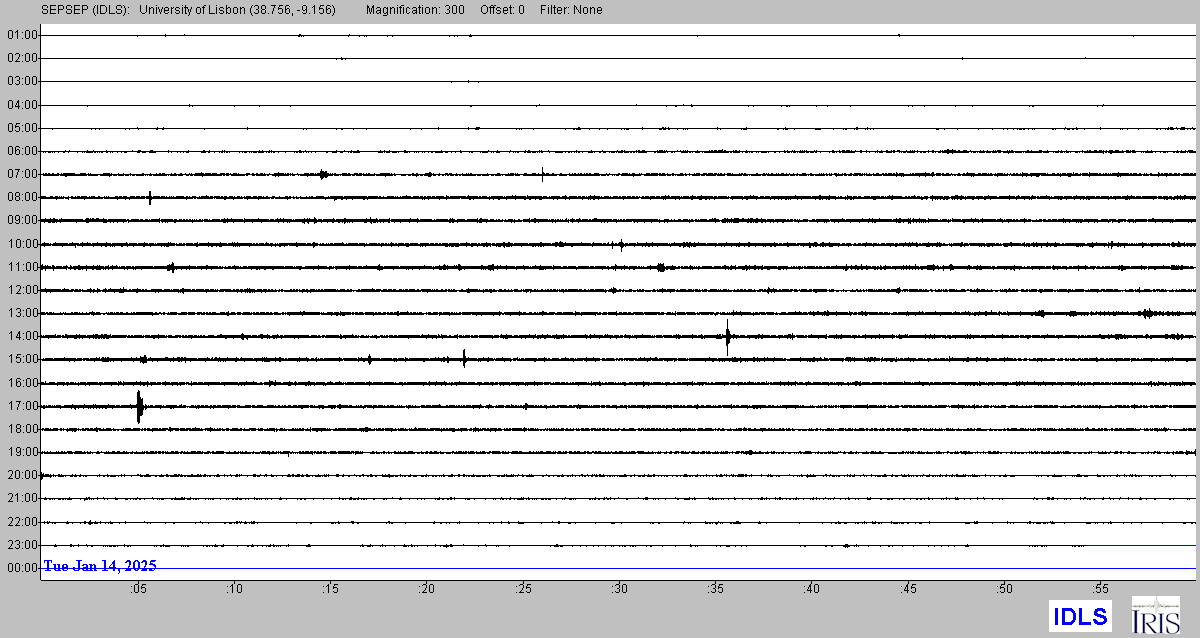Click the 'Tue Jan 14, 2025' date label
The image size is (1200, 638).
(x=100, y=566)
